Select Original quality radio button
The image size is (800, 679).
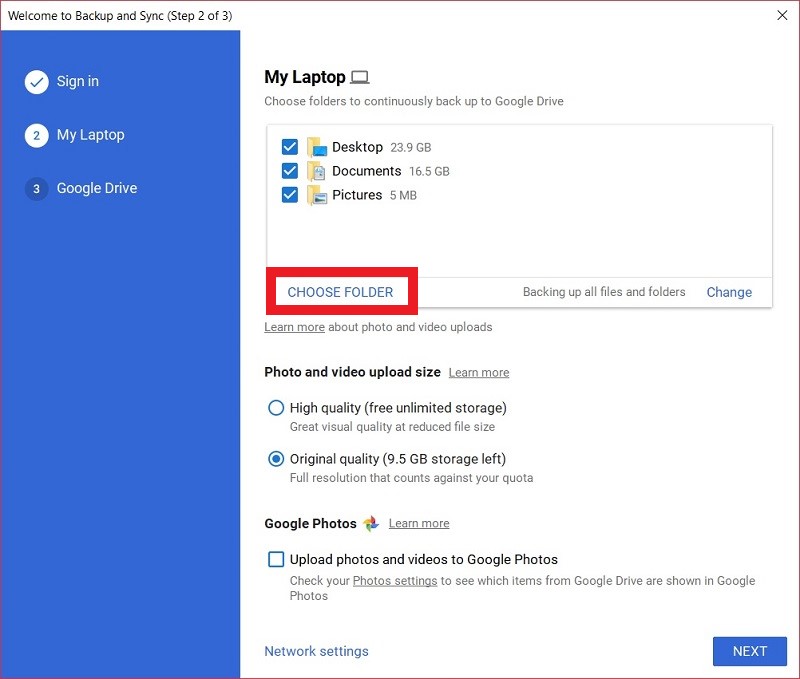[x=276, y=459]
